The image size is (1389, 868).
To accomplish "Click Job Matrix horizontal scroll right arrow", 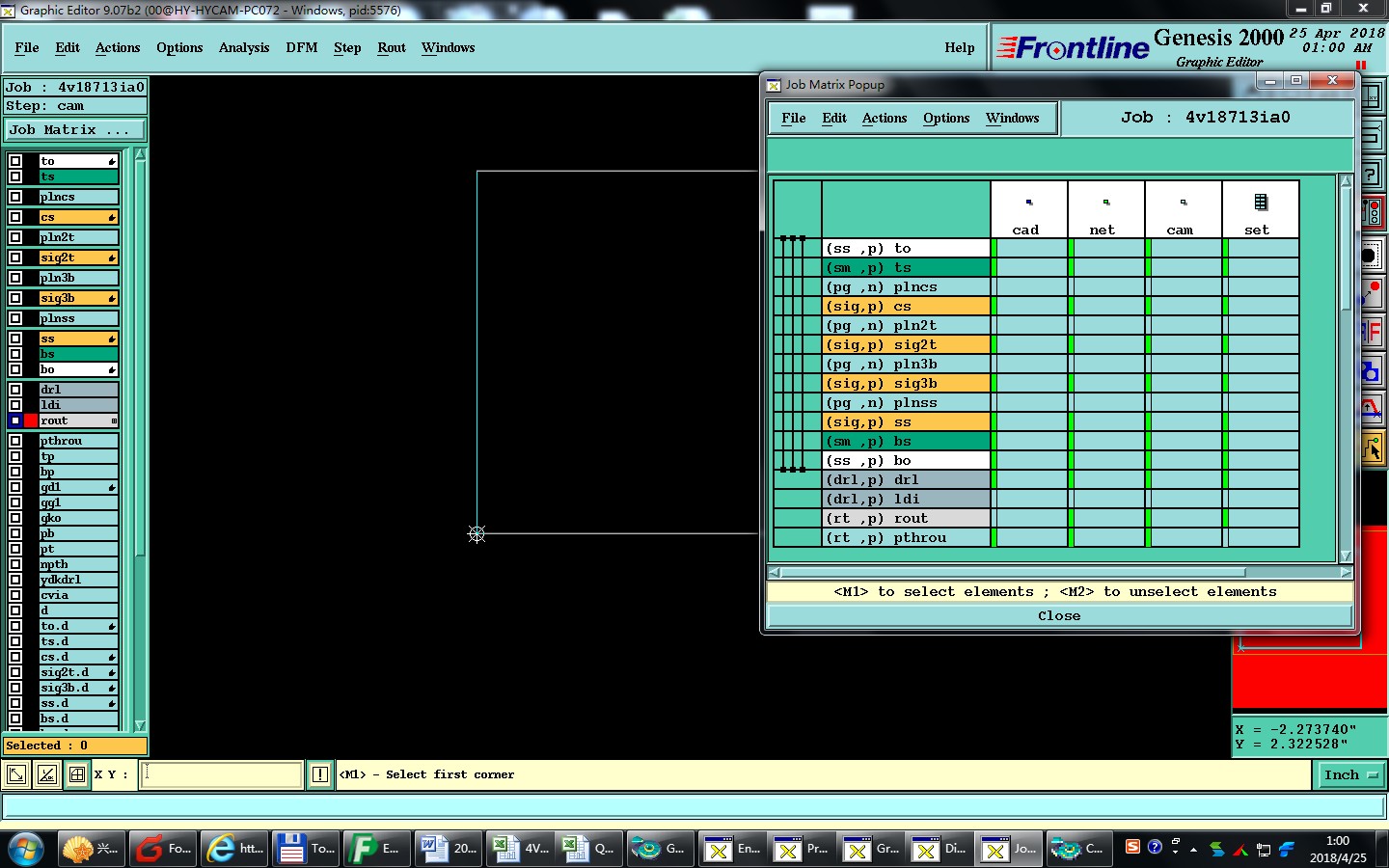I will point(1346,572).
